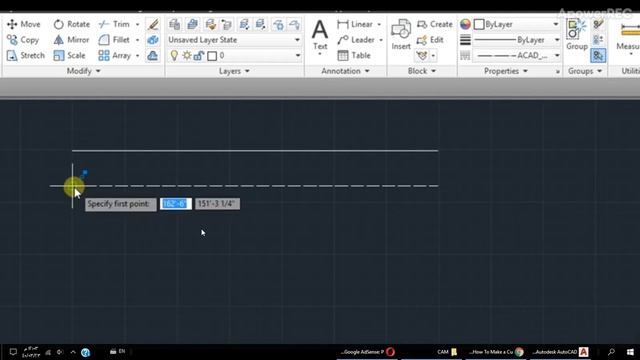Click the Group Edit icon
The image size is (640, 360).
click(598, 40)
